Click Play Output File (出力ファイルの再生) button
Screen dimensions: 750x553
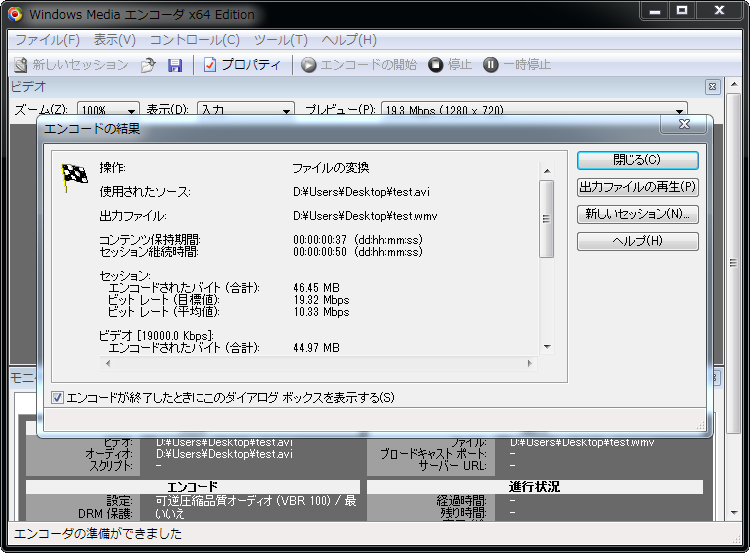pyautogui.click(x=637, y=187)
